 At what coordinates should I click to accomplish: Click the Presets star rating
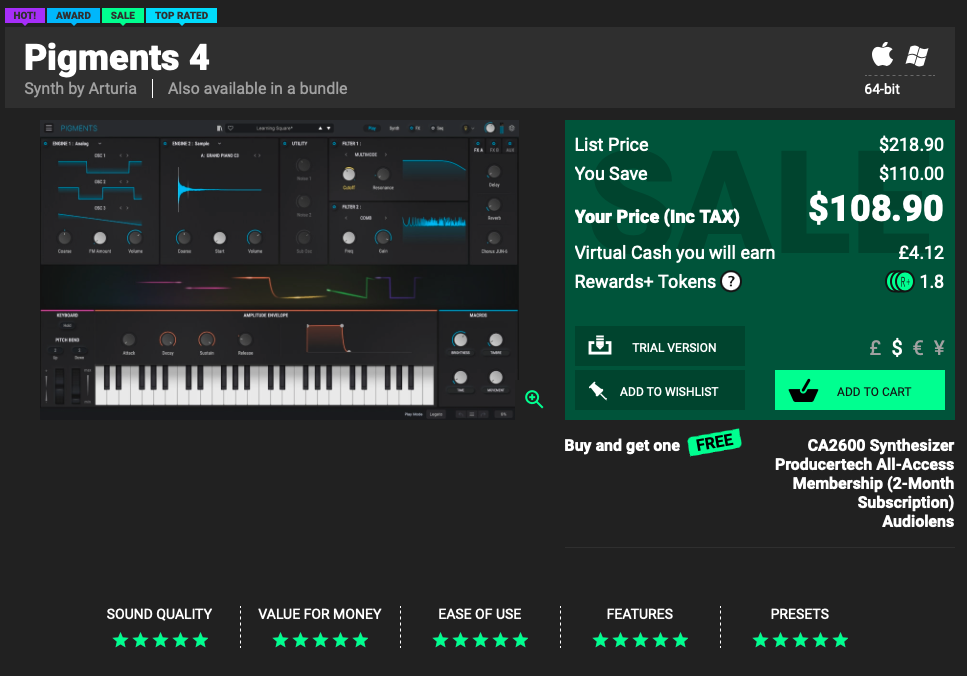(800, 640)
